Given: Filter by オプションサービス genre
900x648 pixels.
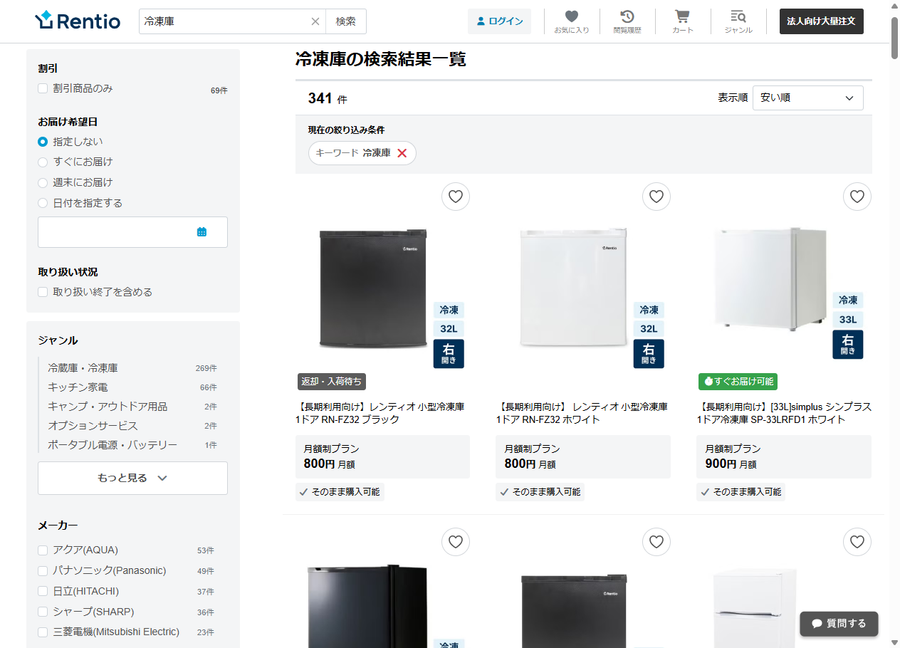Looking at the screenshot, I should [92, 426].
